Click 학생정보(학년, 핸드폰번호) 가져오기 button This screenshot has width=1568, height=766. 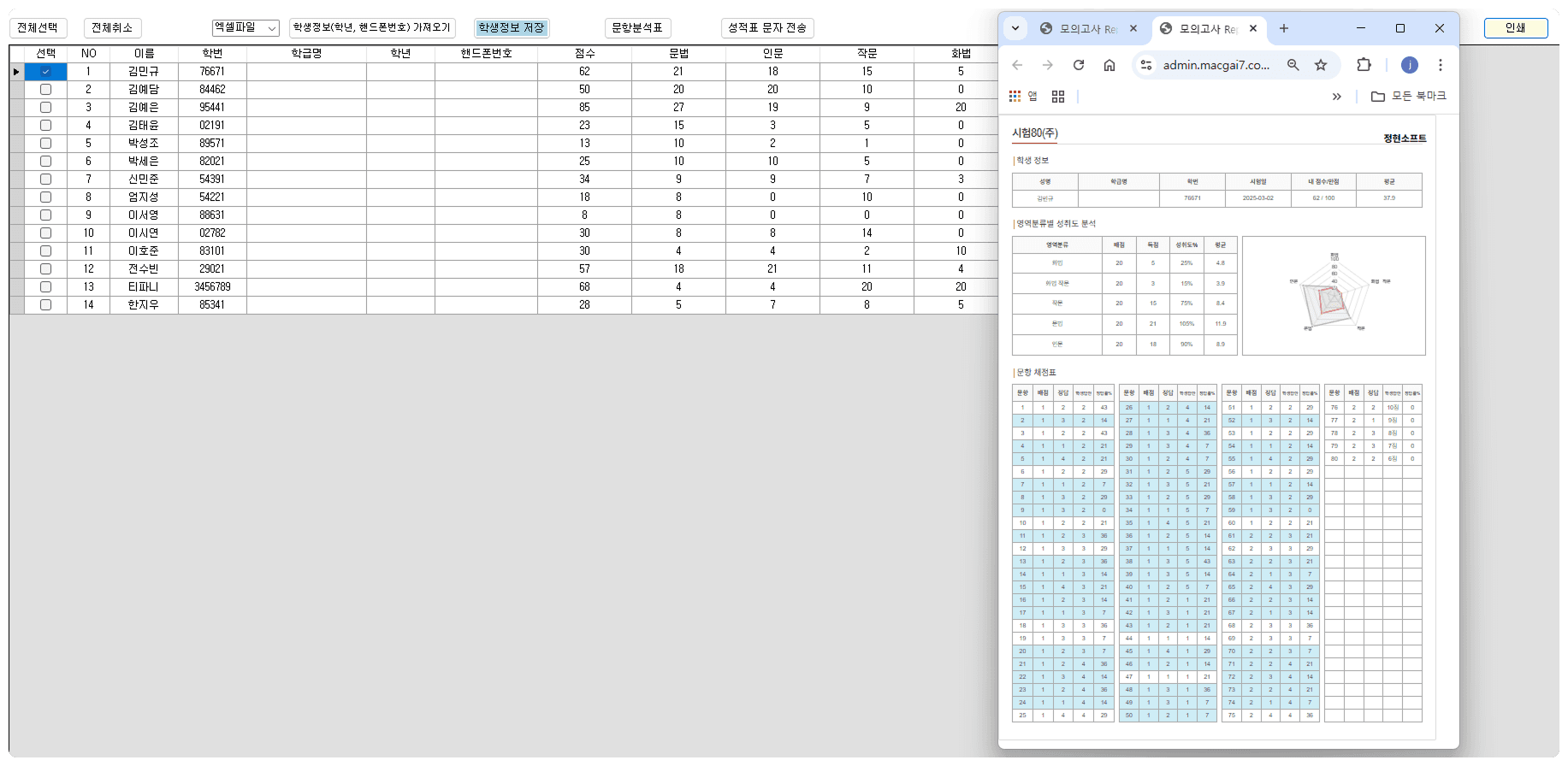click(x=372, y=28)
